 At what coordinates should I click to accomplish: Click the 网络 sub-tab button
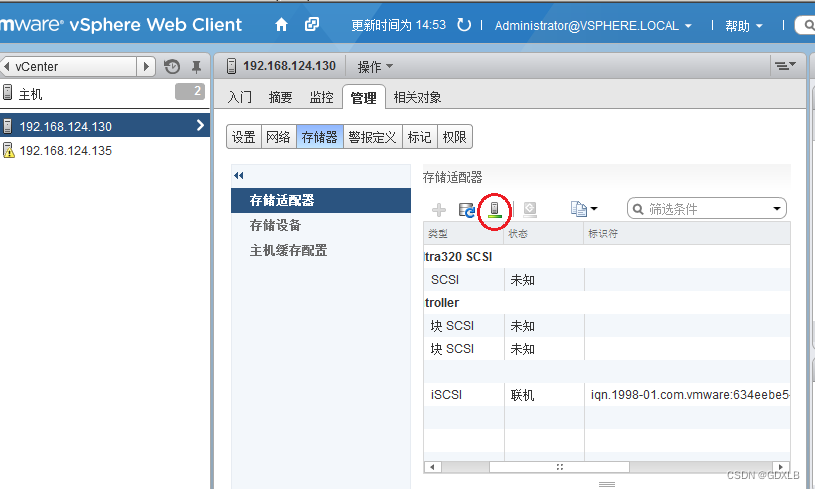278,137
